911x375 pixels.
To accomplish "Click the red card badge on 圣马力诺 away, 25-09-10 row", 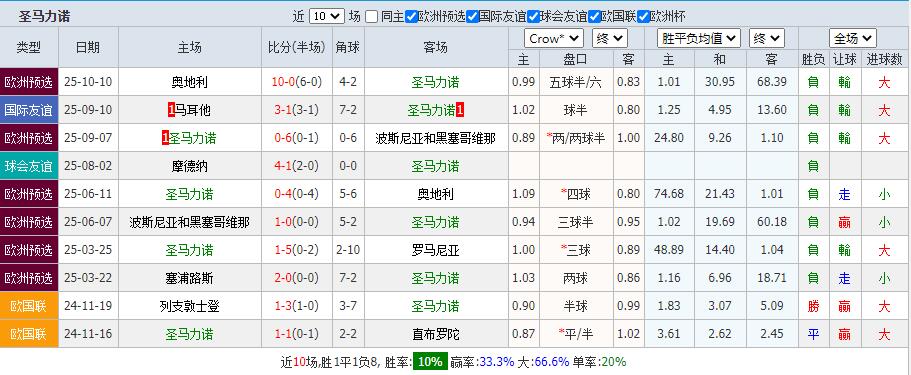I will (x=459, y=110).
